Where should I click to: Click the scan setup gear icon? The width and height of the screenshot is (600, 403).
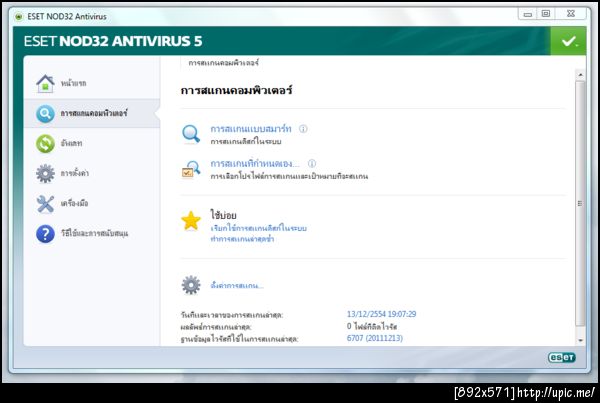coord(191,285)
